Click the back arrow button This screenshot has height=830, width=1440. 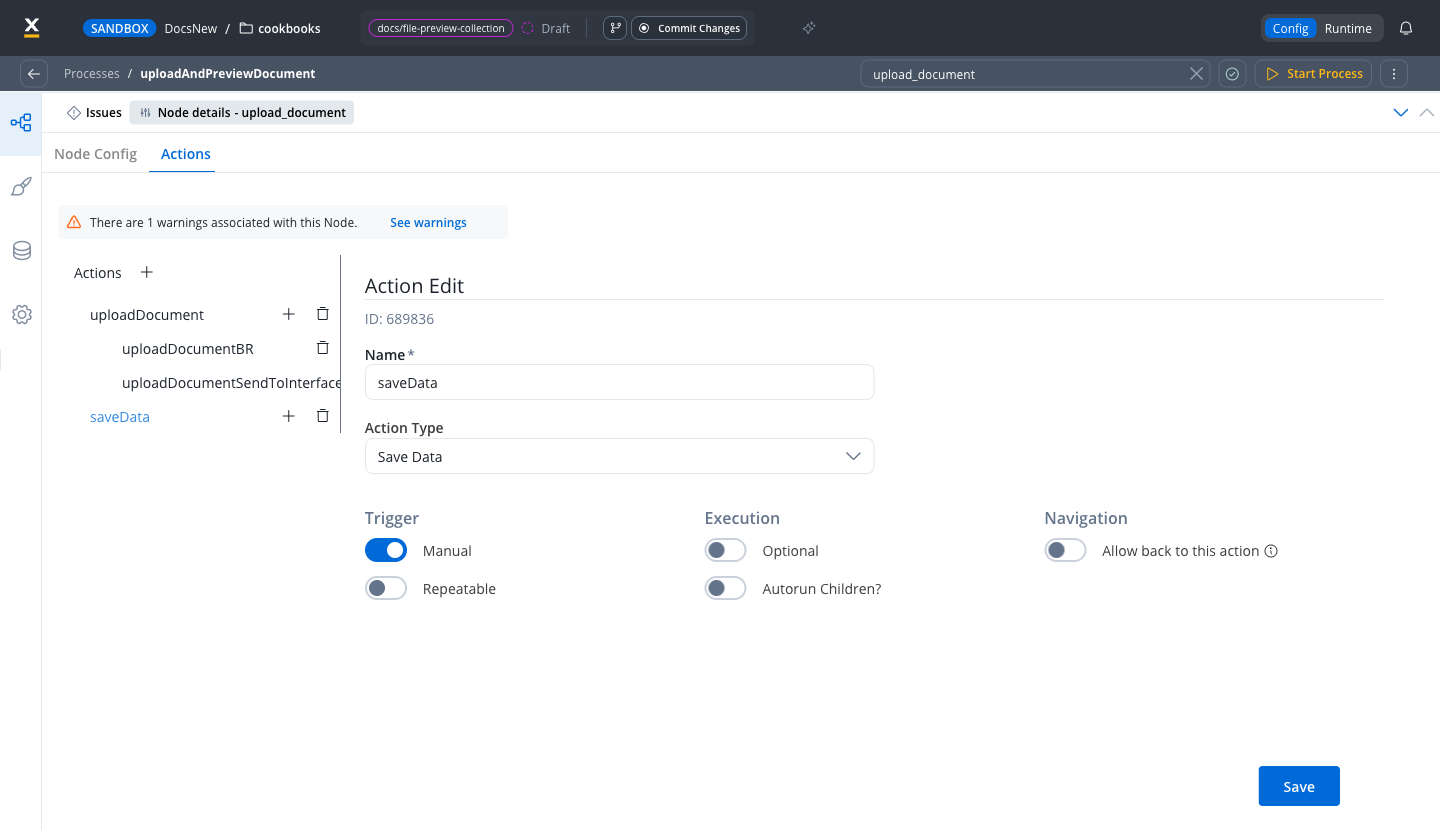tap(34, 73)
